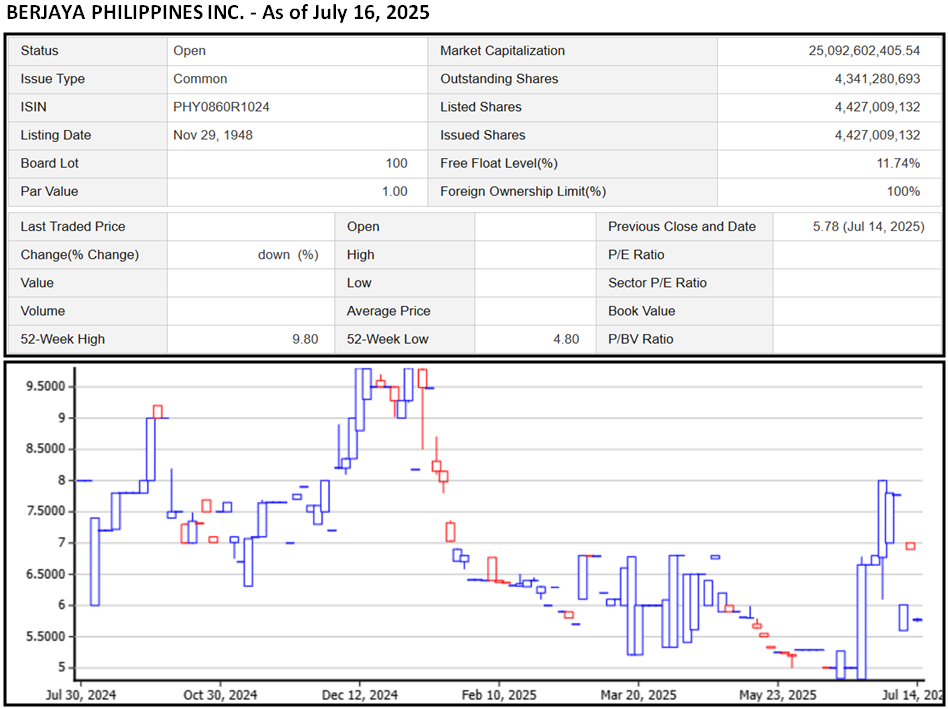Click the Outstanding Shares label

(499, 79)
